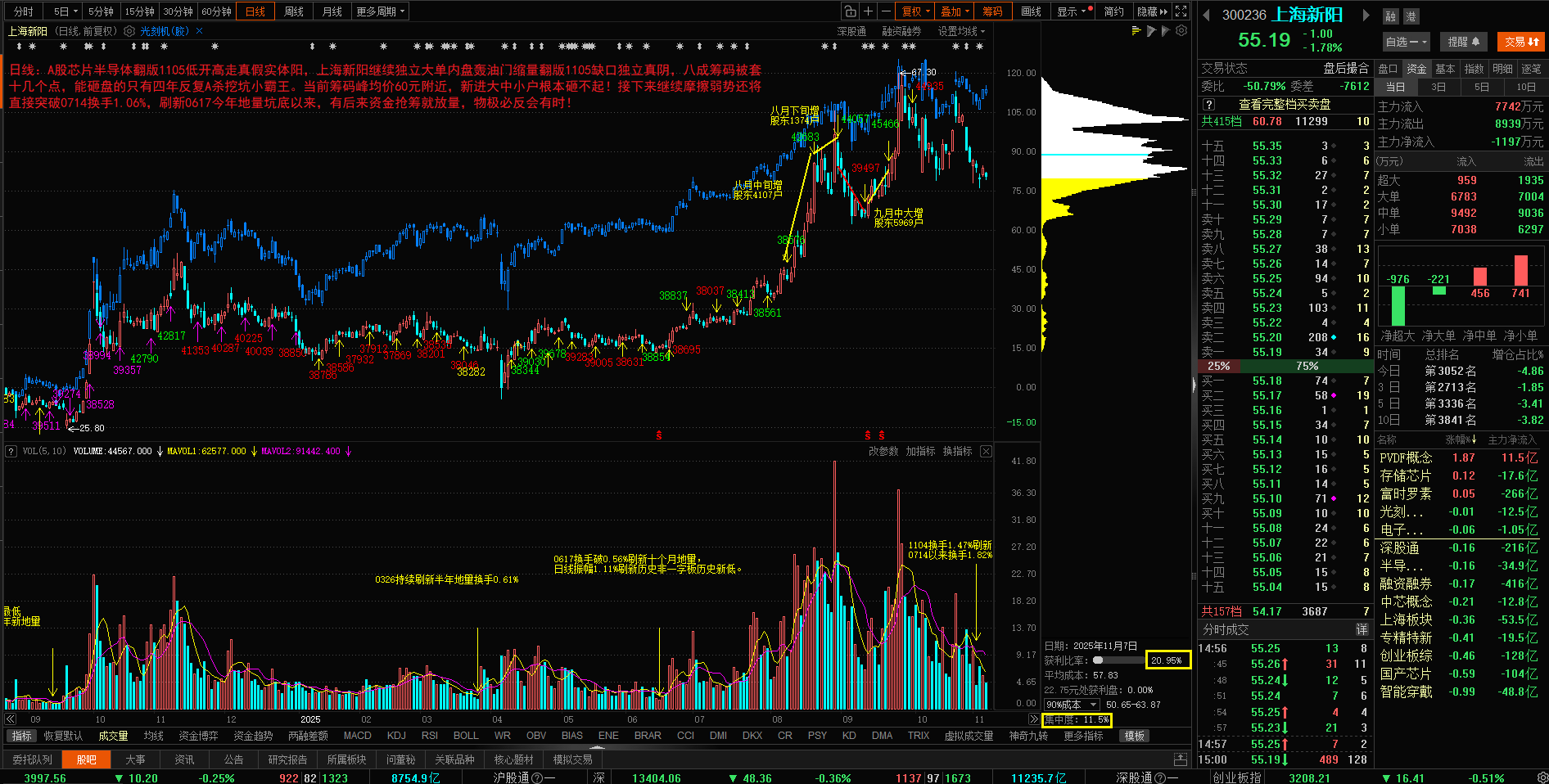Click the second gray flag icon above chip panel
The image size is (1549, 784).
point(1166,31)
